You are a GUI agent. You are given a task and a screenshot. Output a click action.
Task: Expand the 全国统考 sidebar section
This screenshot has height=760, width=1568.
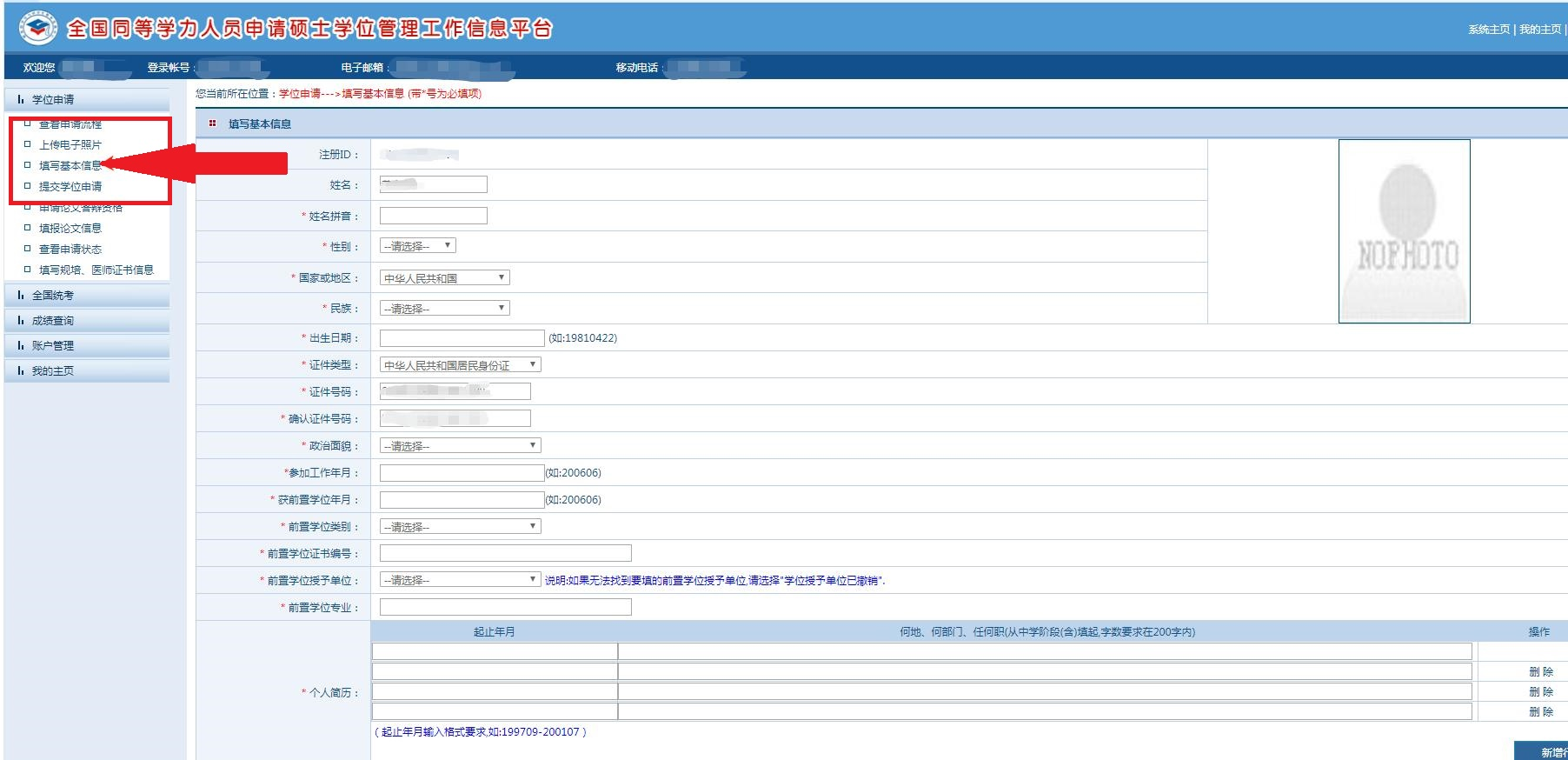point(53,296)
